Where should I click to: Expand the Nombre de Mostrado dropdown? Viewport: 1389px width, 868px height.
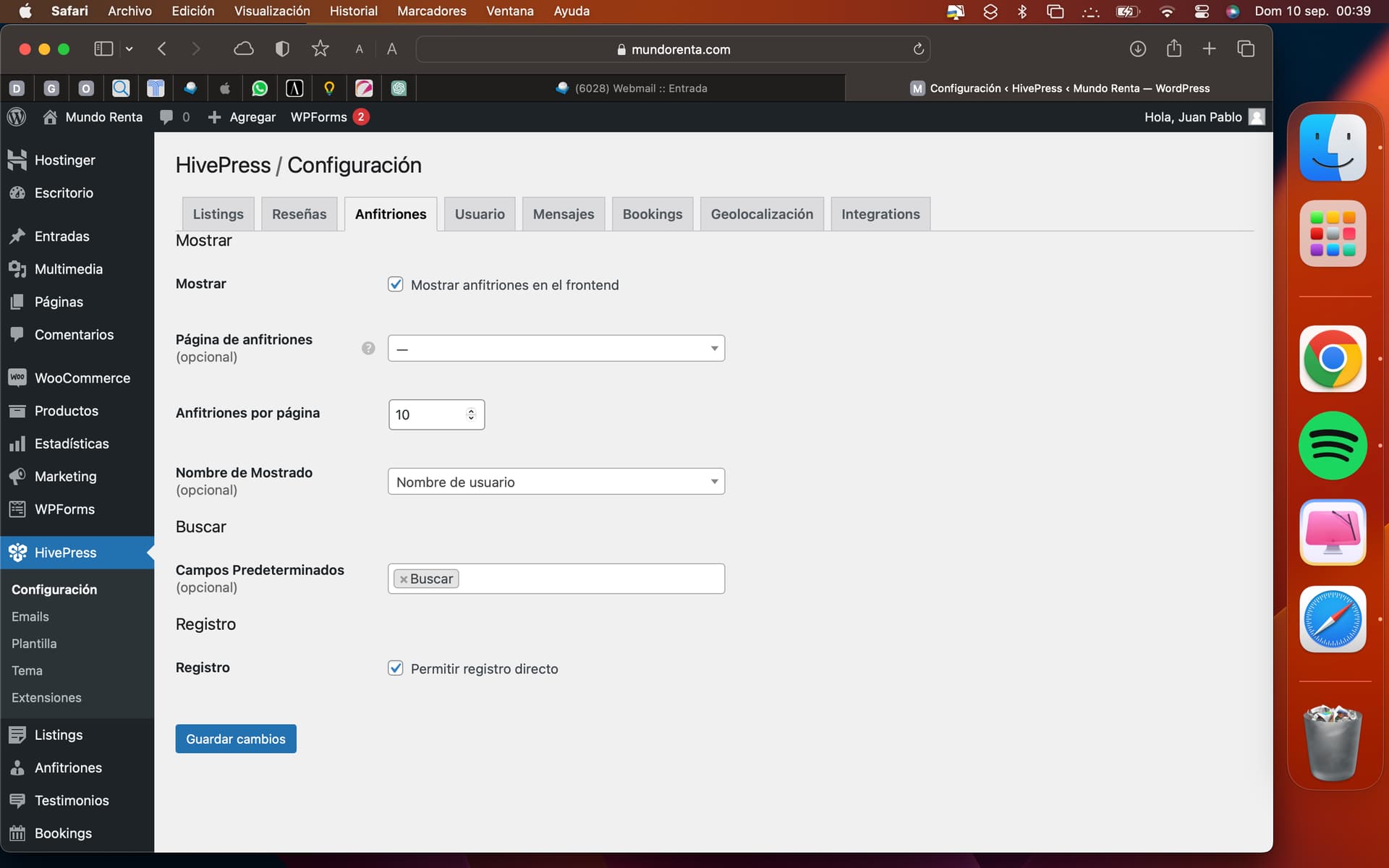click(x=556, y=482)
